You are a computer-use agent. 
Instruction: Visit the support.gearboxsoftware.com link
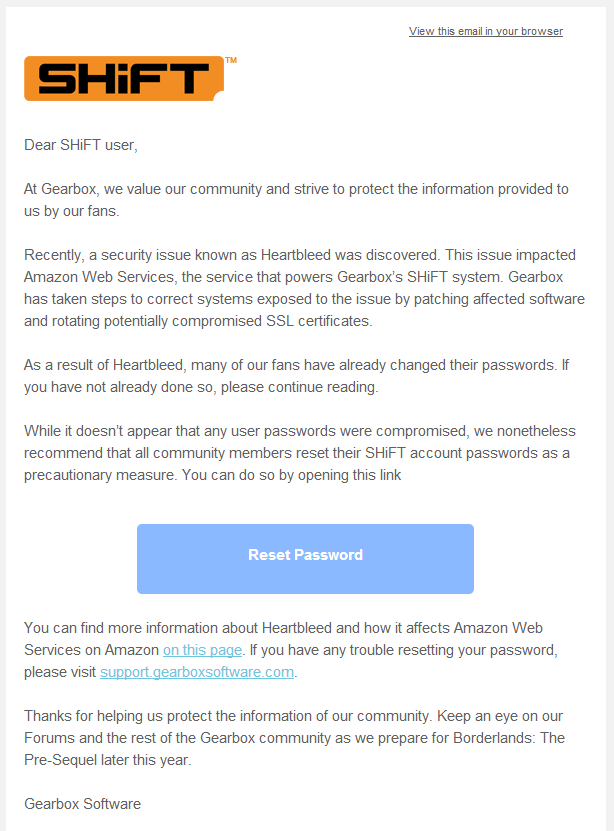(197, 672)
